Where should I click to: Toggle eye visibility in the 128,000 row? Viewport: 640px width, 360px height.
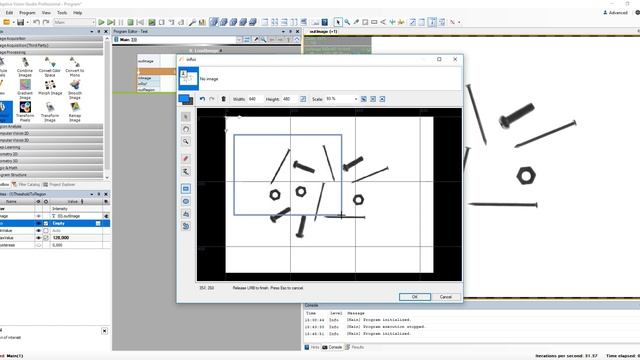[x=39, y=238]
